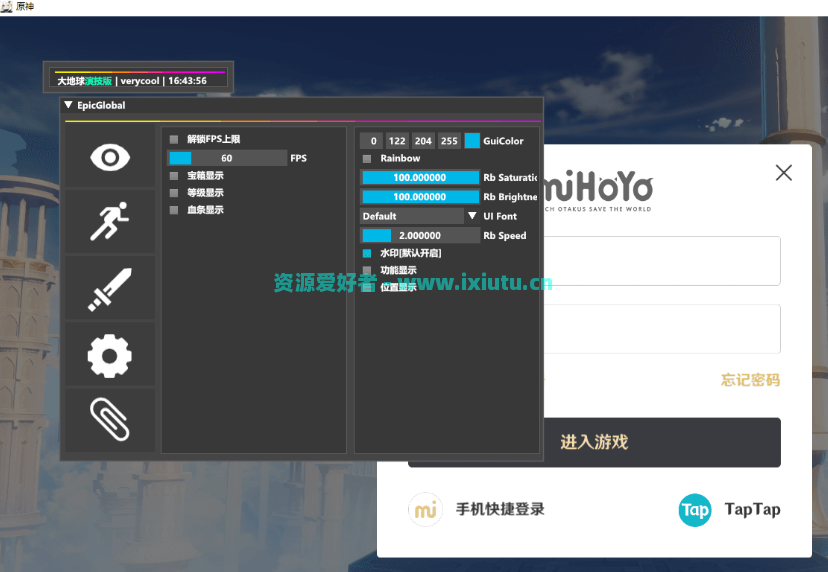Viewport: 828px width, 572px height.
Task: Enable the 功能显示 checkbox
Action: point(367,270)
